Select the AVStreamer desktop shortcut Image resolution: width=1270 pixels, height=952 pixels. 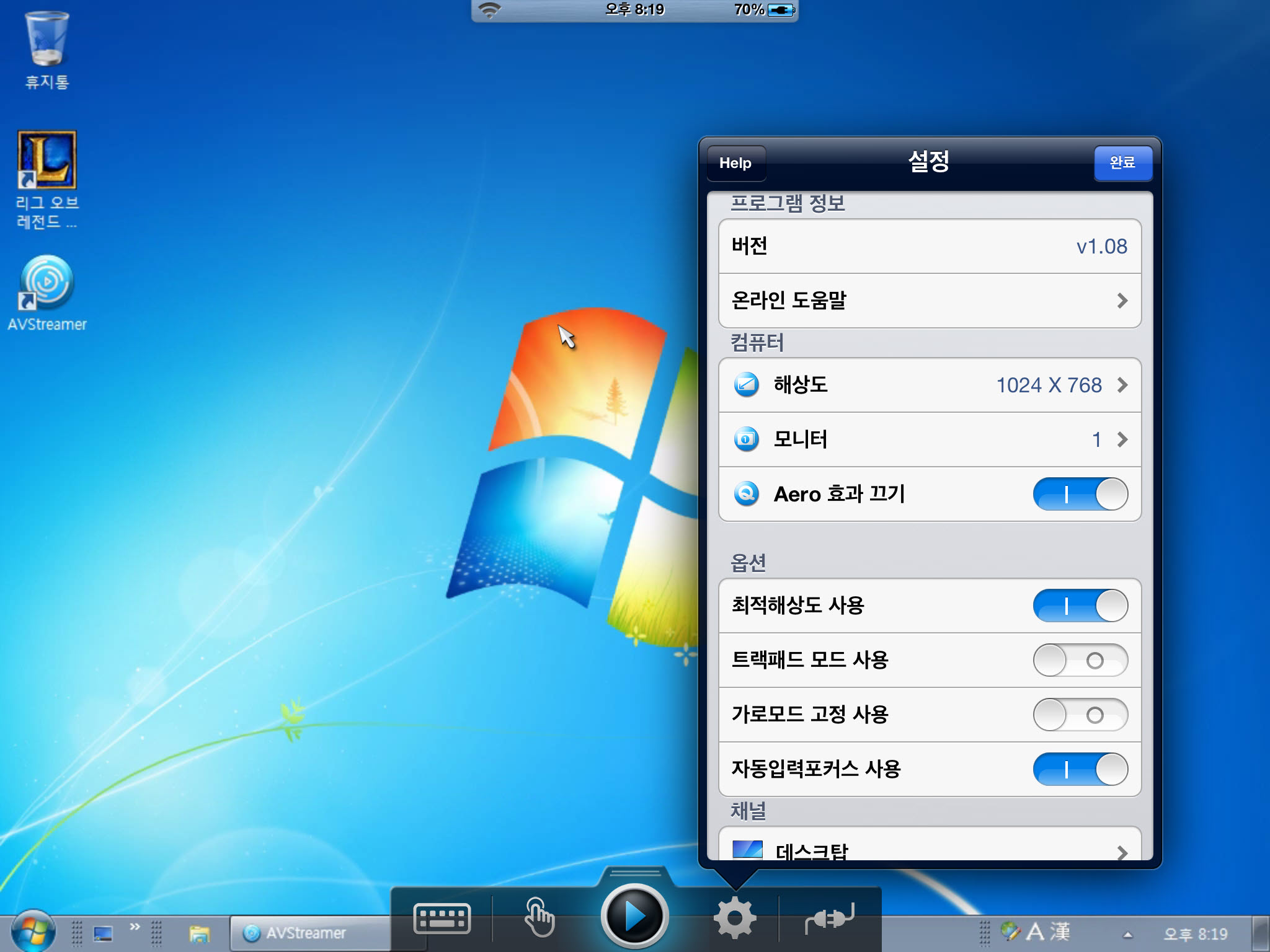coord(47,293)
